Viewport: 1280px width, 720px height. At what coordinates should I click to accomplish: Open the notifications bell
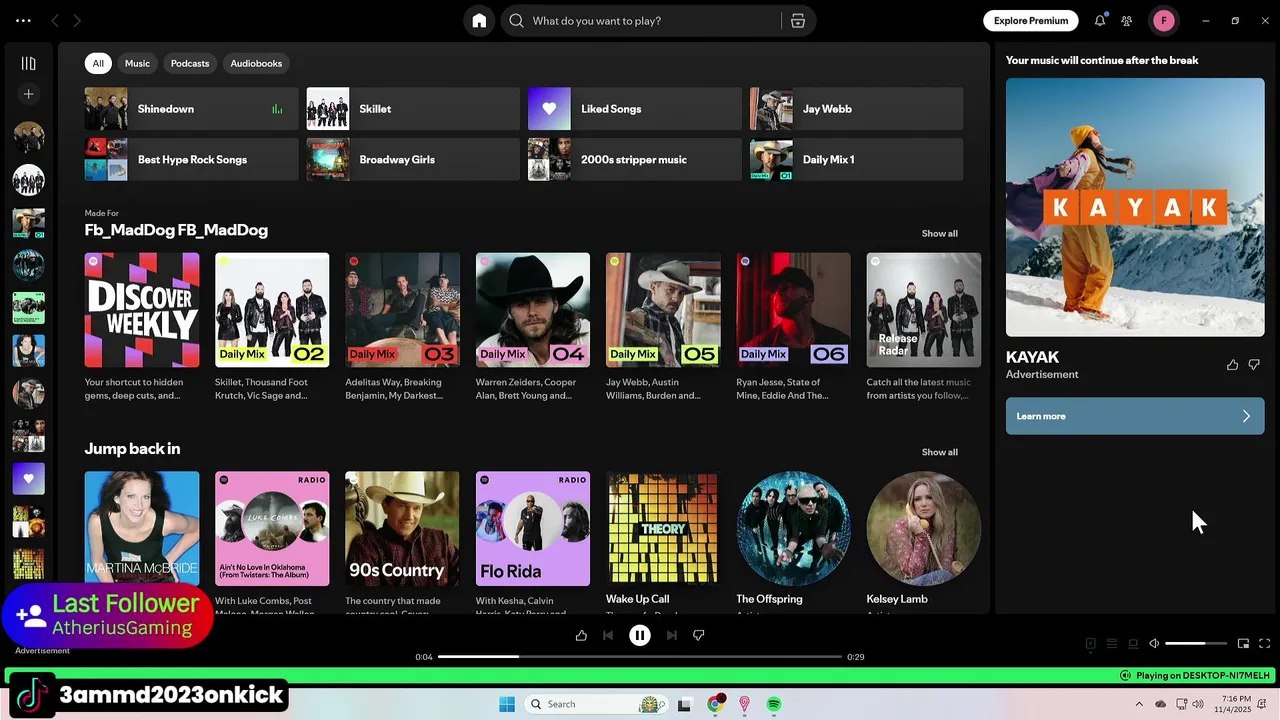(1100, 20)
